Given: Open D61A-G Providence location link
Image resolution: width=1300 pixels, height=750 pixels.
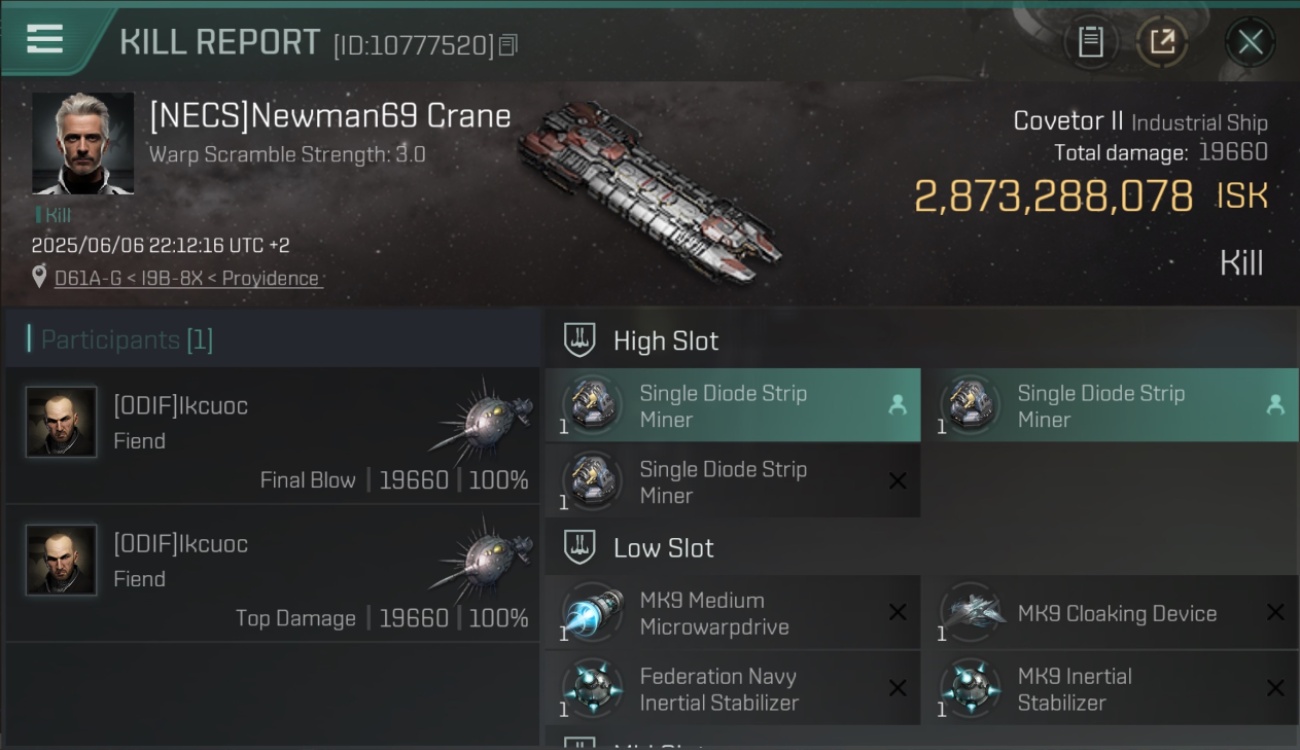Looking at the screenshot, I should pos(188,278).
